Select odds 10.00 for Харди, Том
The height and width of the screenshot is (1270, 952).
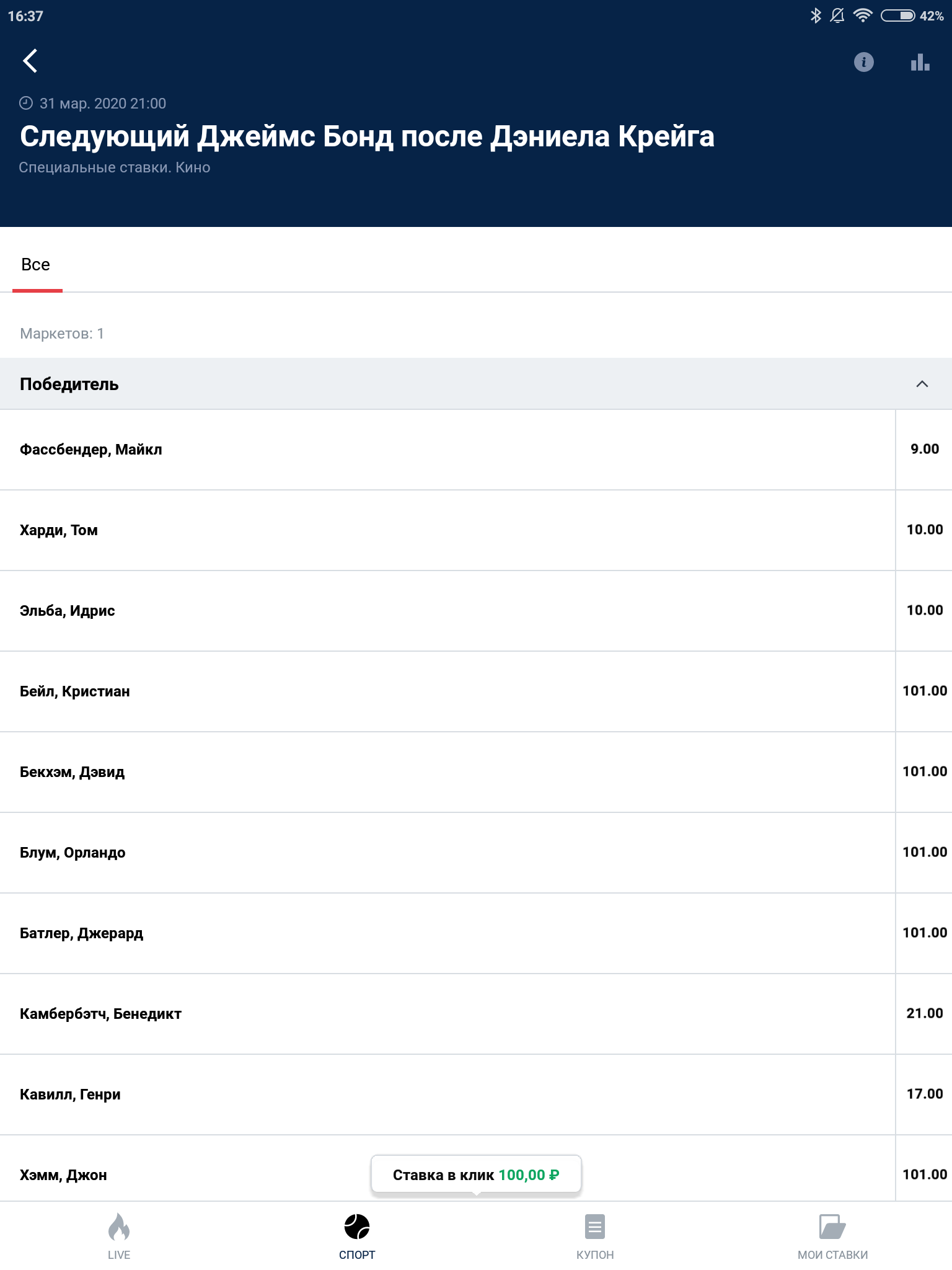pos(924,530)
